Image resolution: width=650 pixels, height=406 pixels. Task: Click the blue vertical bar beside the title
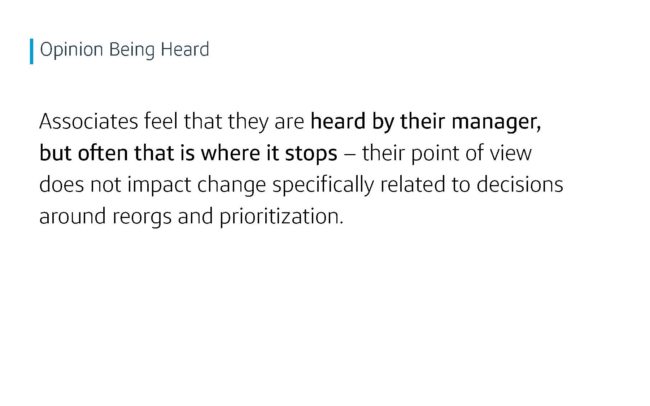click(32, 51)
